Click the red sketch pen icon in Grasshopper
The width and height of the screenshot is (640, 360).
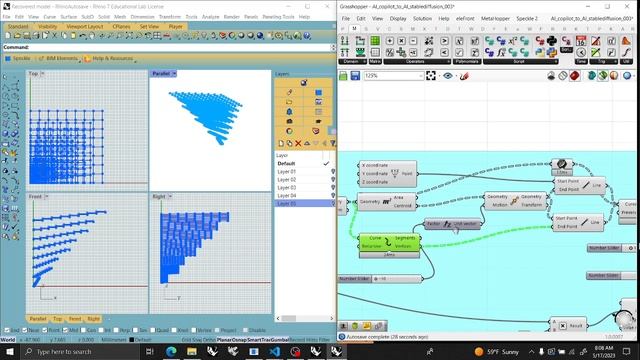(x=464, y=76)
